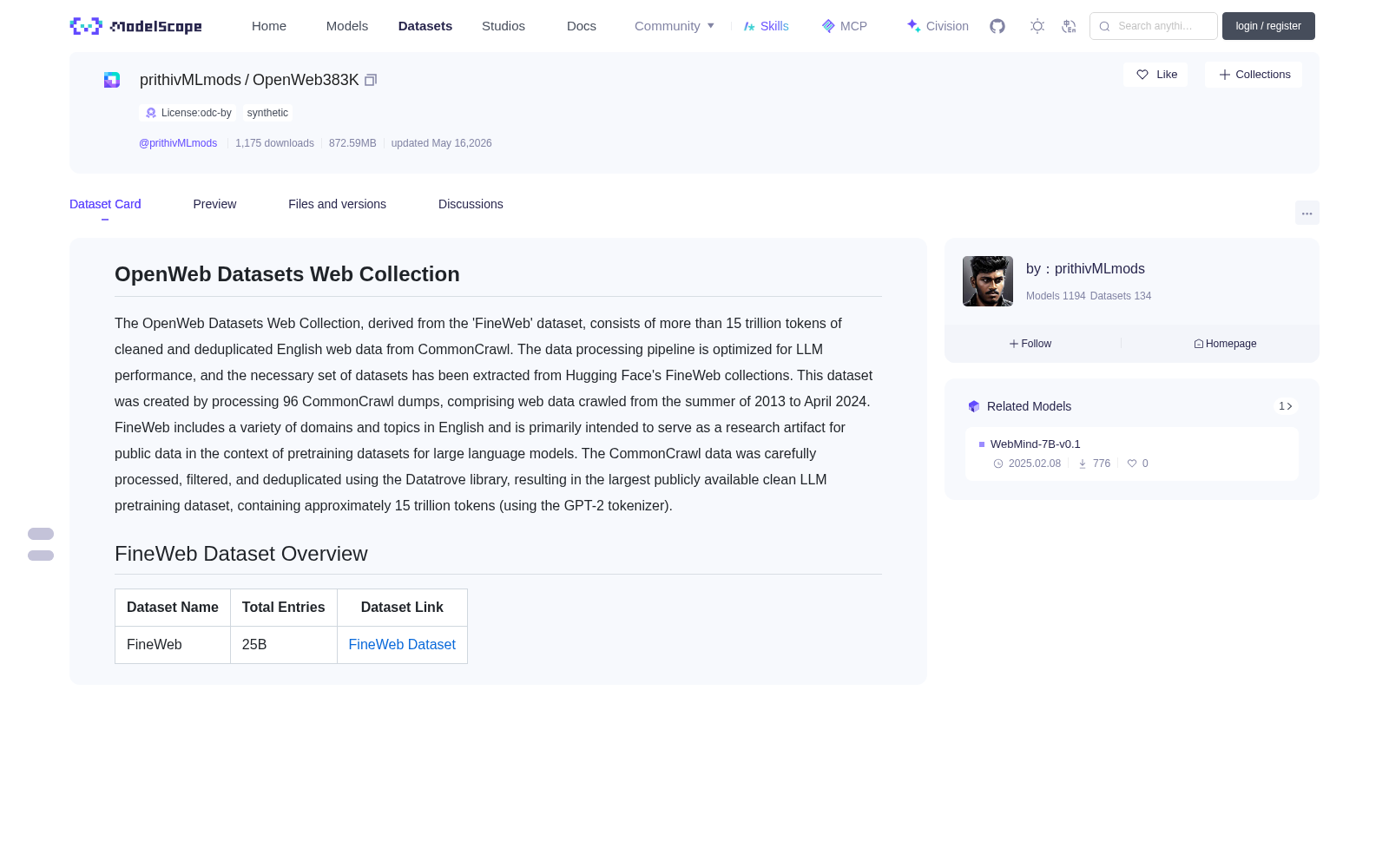This screenshot has width=1389, height=868.
Task: Click the heart icon on WebMind-7B card
Action: 1132,464
